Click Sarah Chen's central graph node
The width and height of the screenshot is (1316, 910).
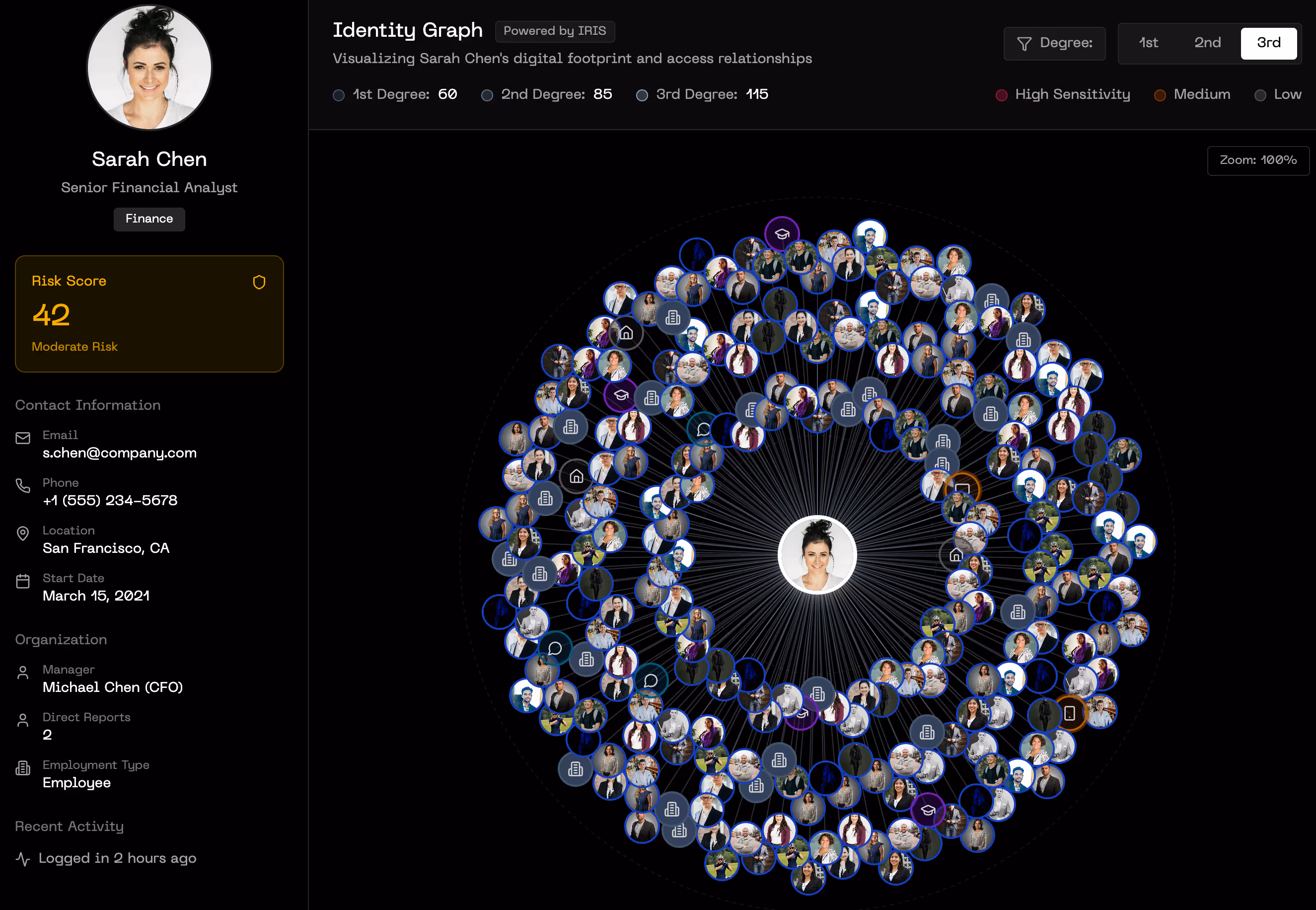(817, 554)
